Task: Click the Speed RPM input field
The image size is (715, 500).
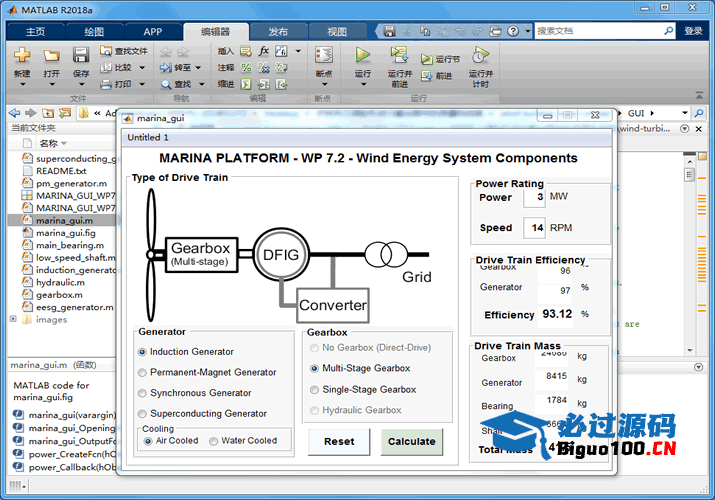Action: (x=534, y=227)
